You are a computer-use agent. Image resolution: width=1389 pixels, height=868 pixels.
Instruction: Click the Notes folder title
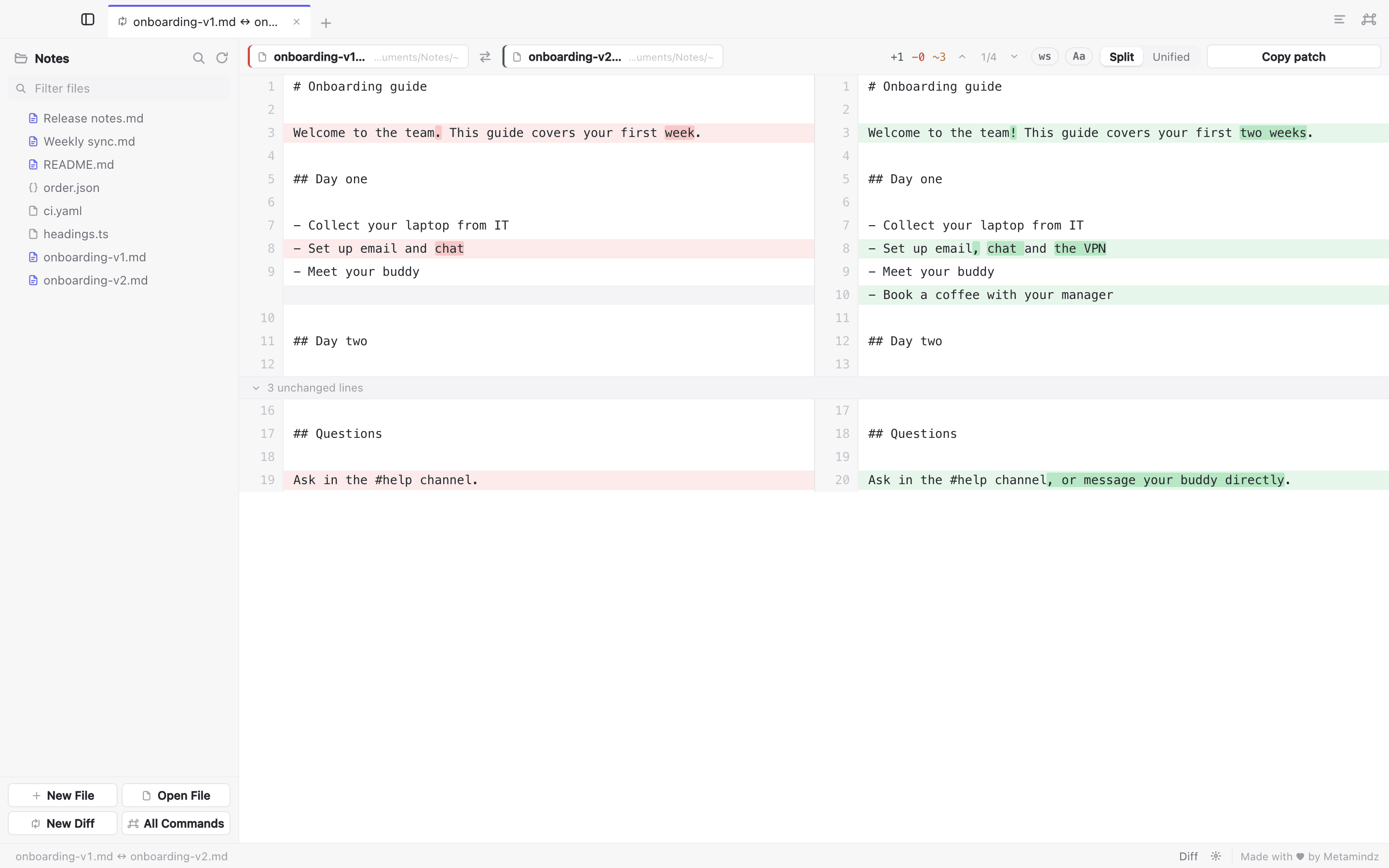(52, 58)
